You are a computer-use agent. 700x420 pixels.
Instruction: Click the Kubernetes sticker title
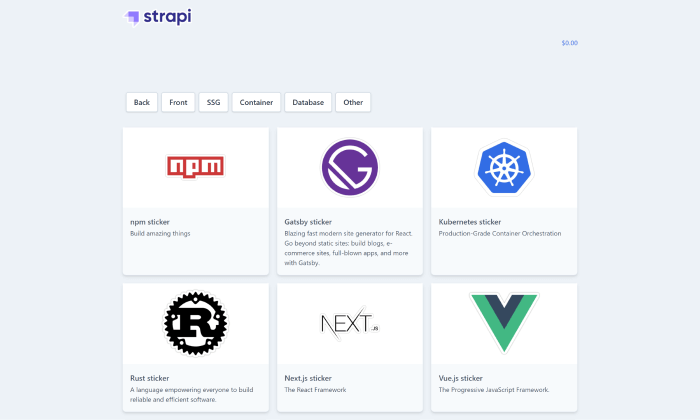pos(470,221)
